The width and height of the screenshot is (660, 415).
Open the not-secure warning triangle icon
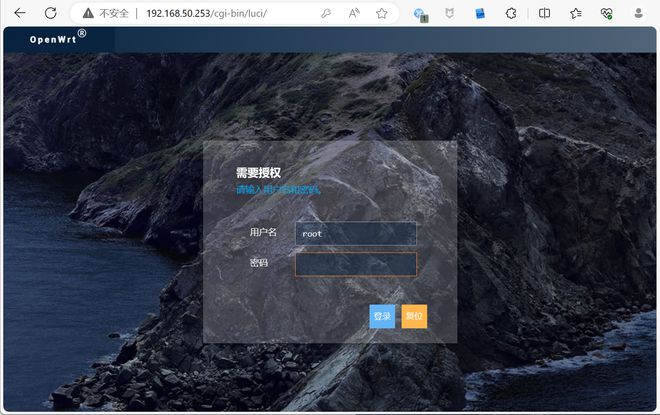coord(88,13)
